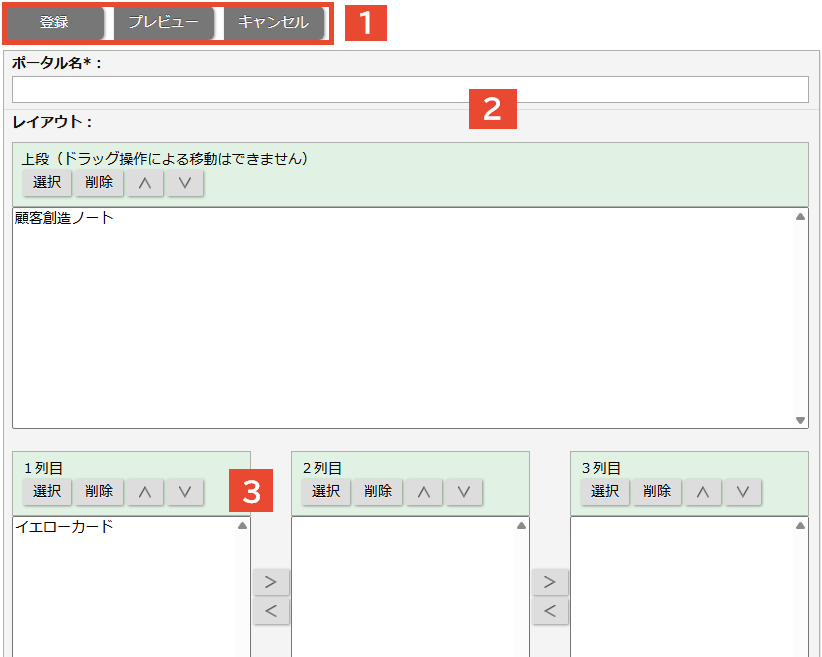This screenshot has height=657, width=822.
Task: Click 選択 in the 上段 section
Action: coord(47,183)
